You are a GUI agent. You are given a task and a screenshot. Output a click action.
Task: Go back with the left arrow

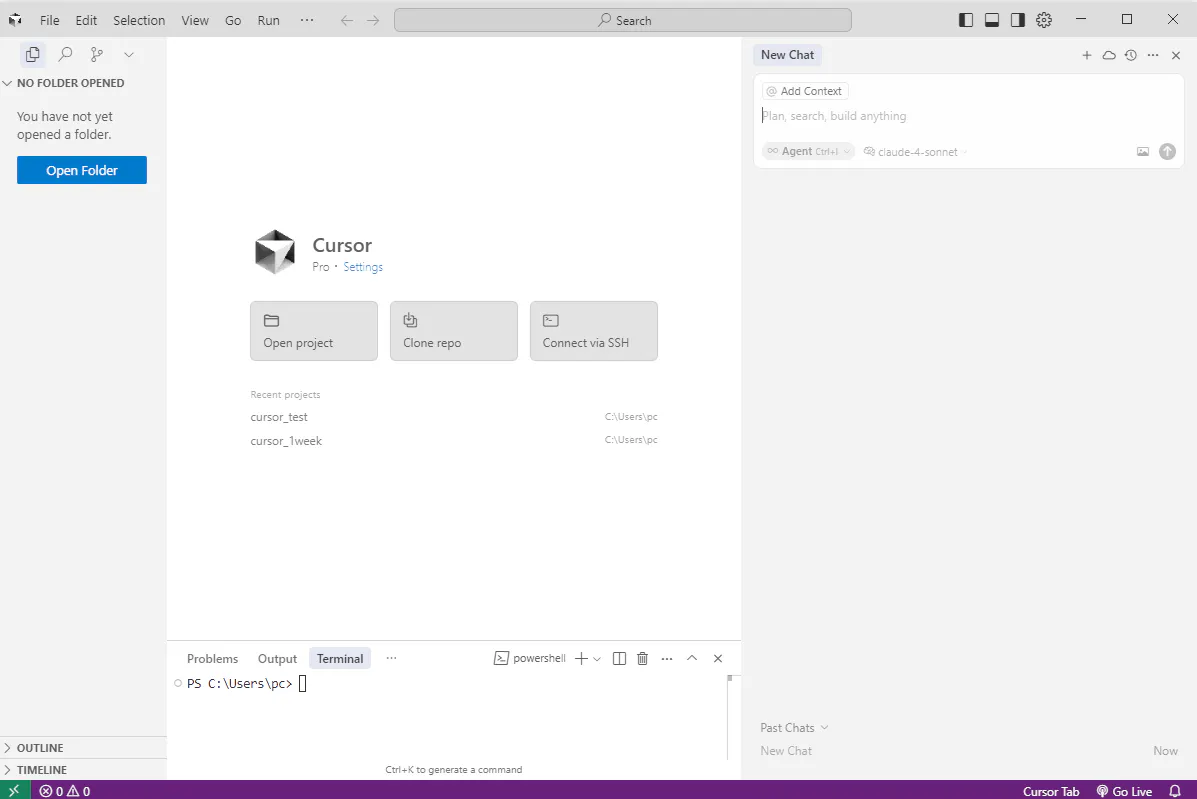point(347,21)
